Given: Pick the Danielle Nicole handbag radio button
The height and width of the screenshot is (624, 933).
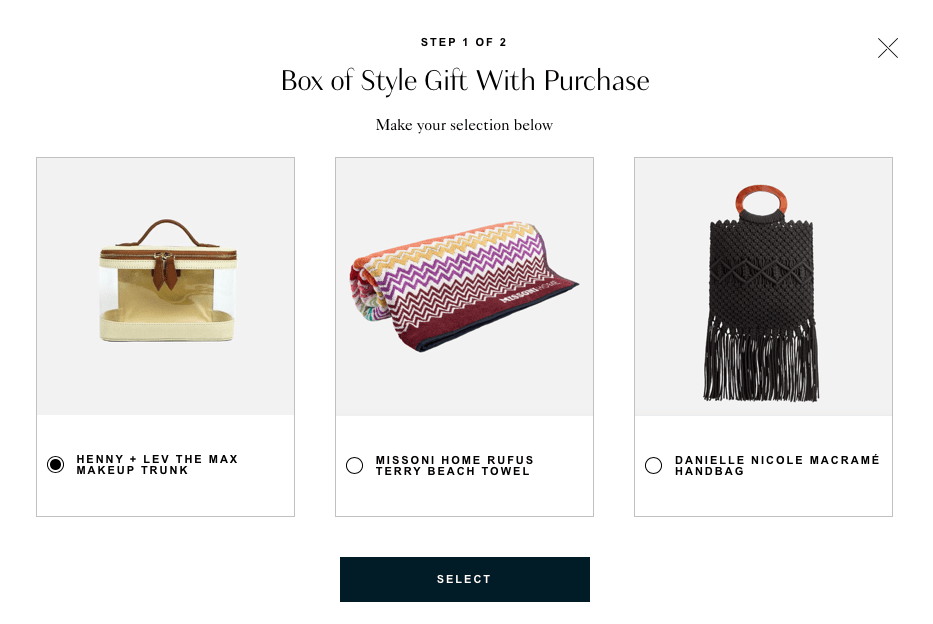Looking at the screenshot, I should (654, 466).
